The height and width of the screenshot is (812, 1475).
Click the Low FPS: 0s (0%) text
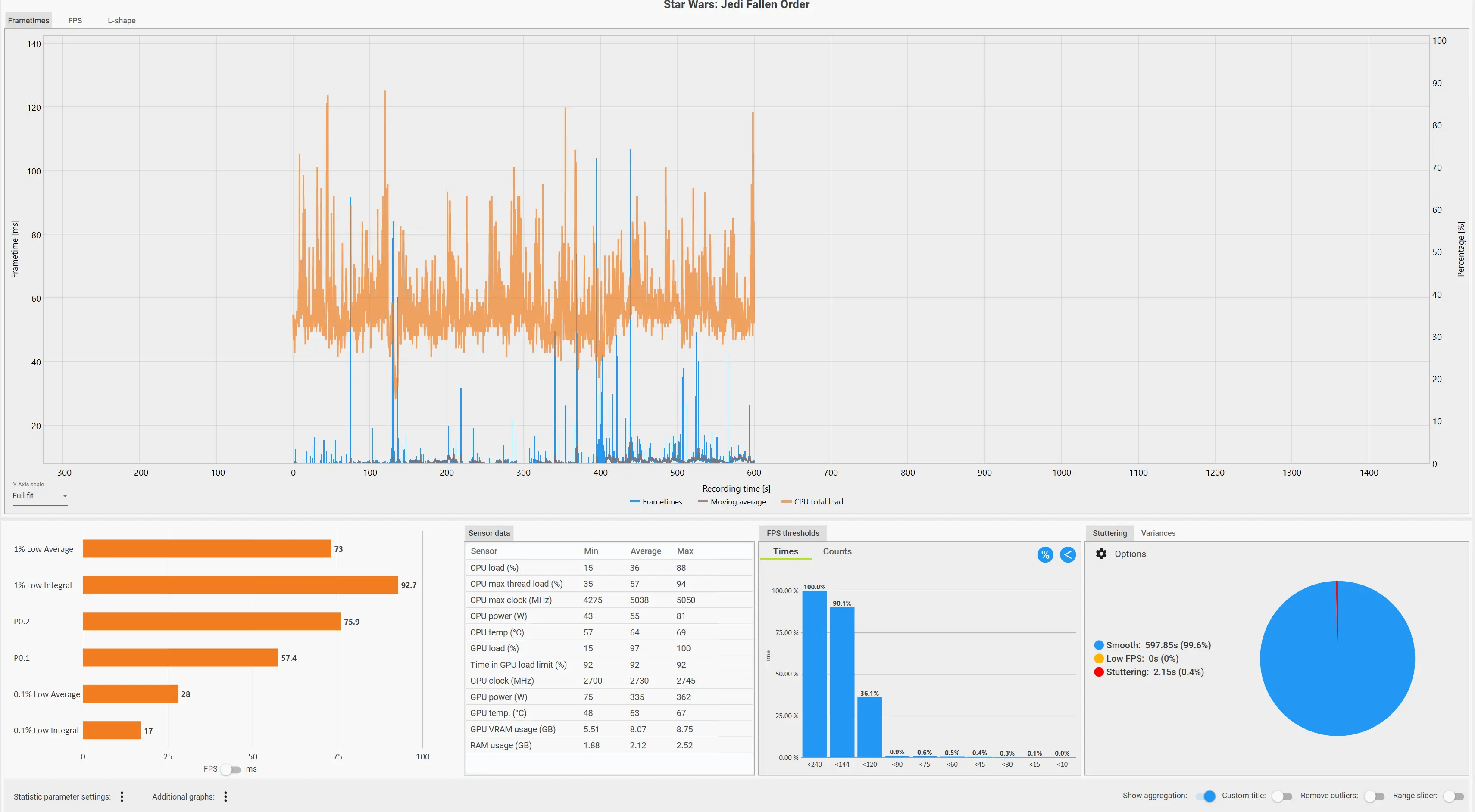[x=1142, y=659]
